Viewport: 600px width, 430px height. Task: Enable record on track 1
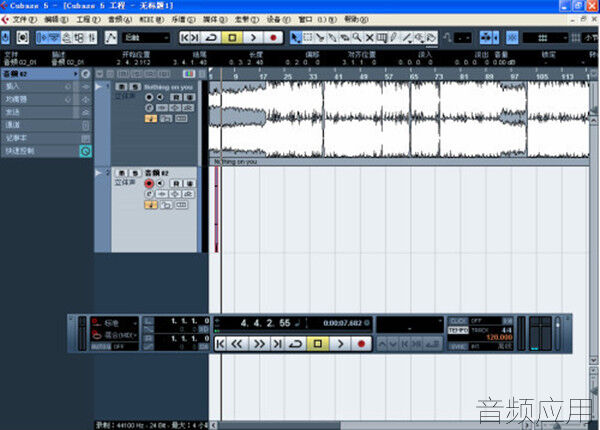pyautogui.click(x=149, y=98)
